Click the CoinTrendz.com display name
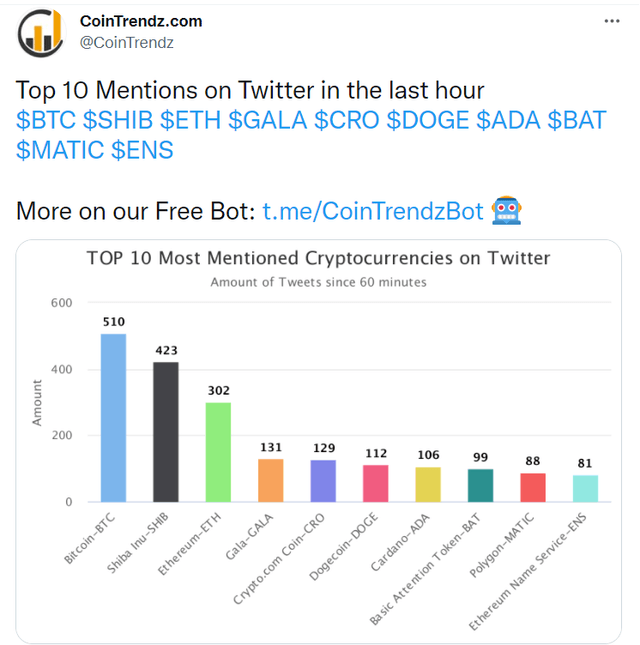640x645 pixels. point(140,21)
